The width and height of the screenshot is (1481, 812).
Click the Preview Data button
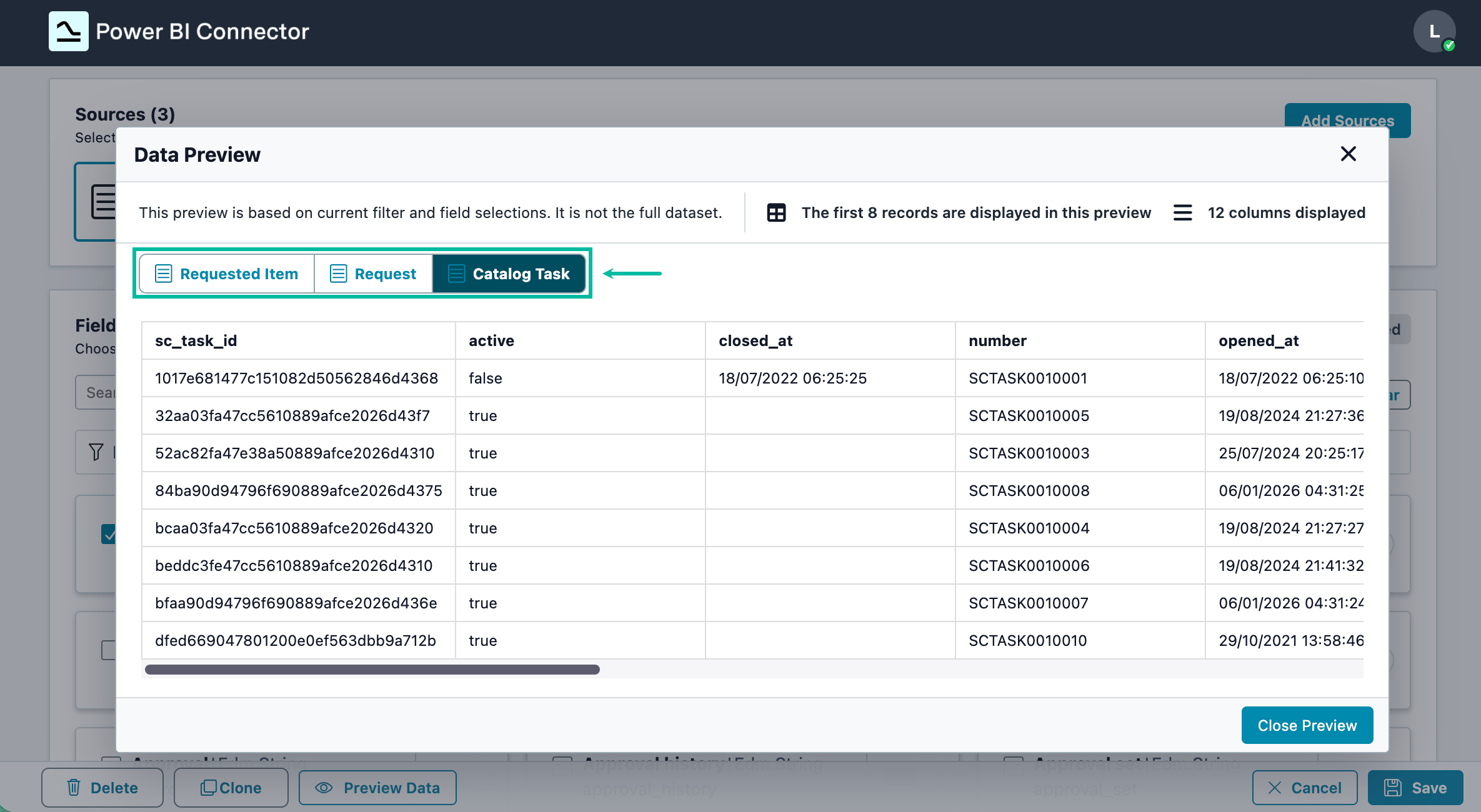[x=377, y=788]
